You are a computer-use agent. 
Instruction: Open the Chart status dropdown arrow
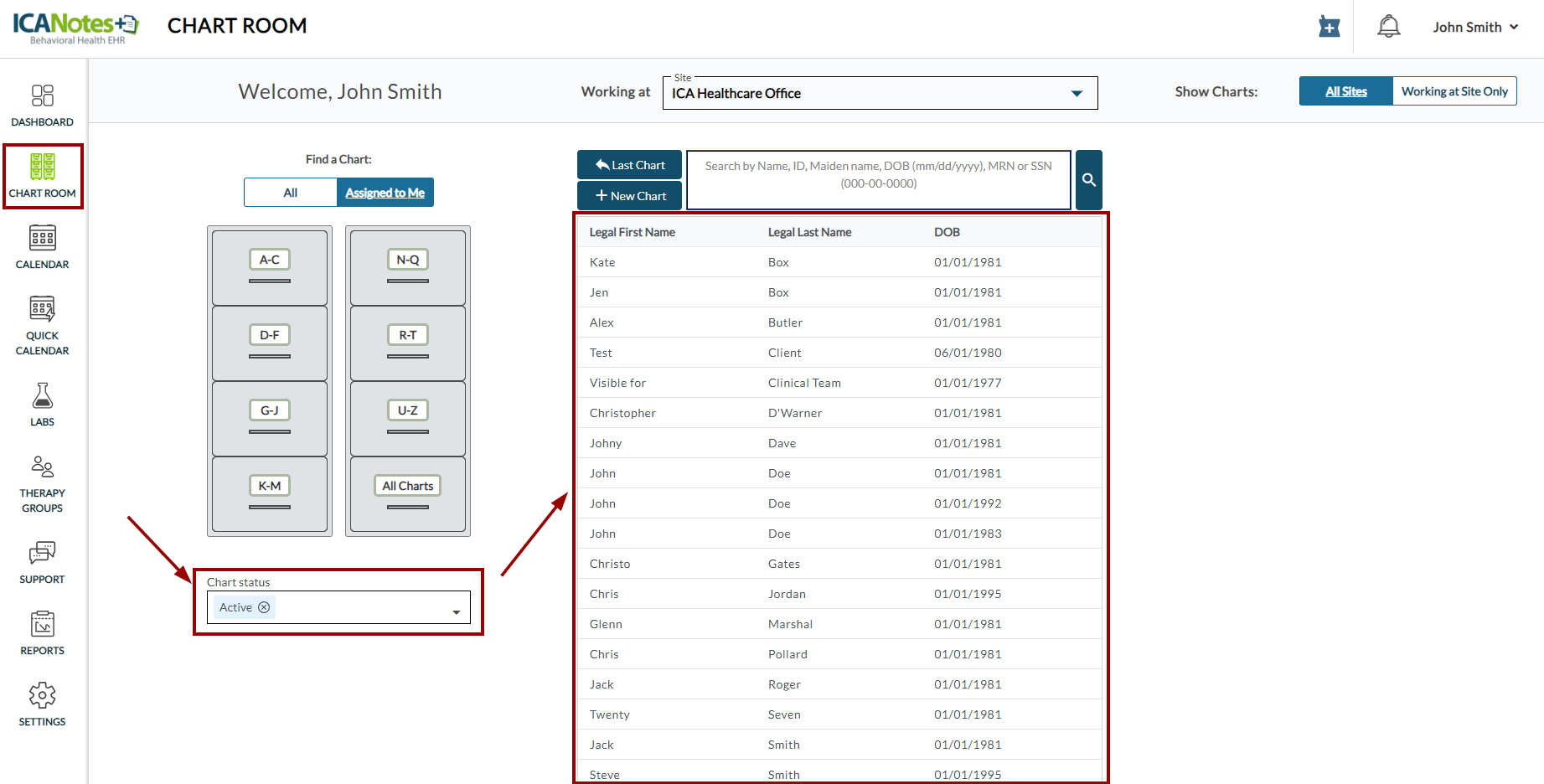coord(456,612)
